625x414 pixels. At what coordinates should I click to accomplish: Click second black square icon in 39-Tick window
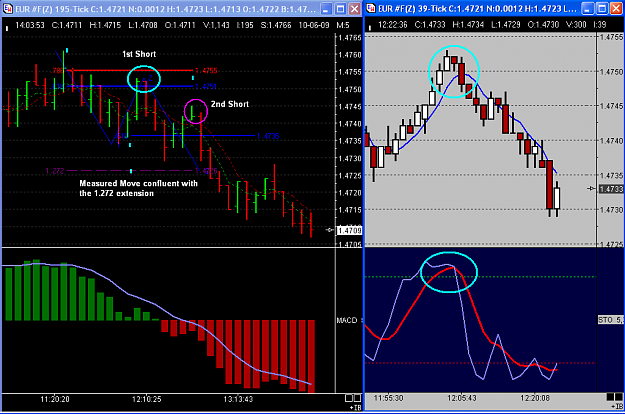[619, 396]
